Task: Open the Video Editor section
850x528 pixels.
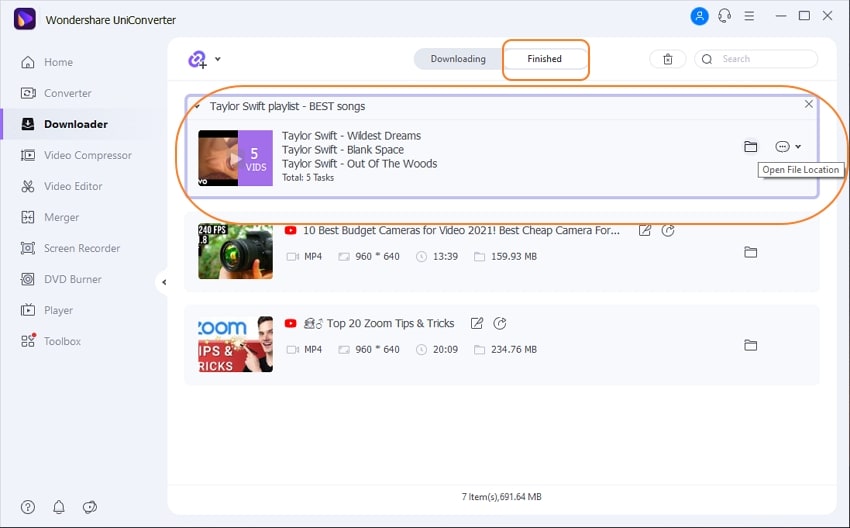Action: [61, 186]
